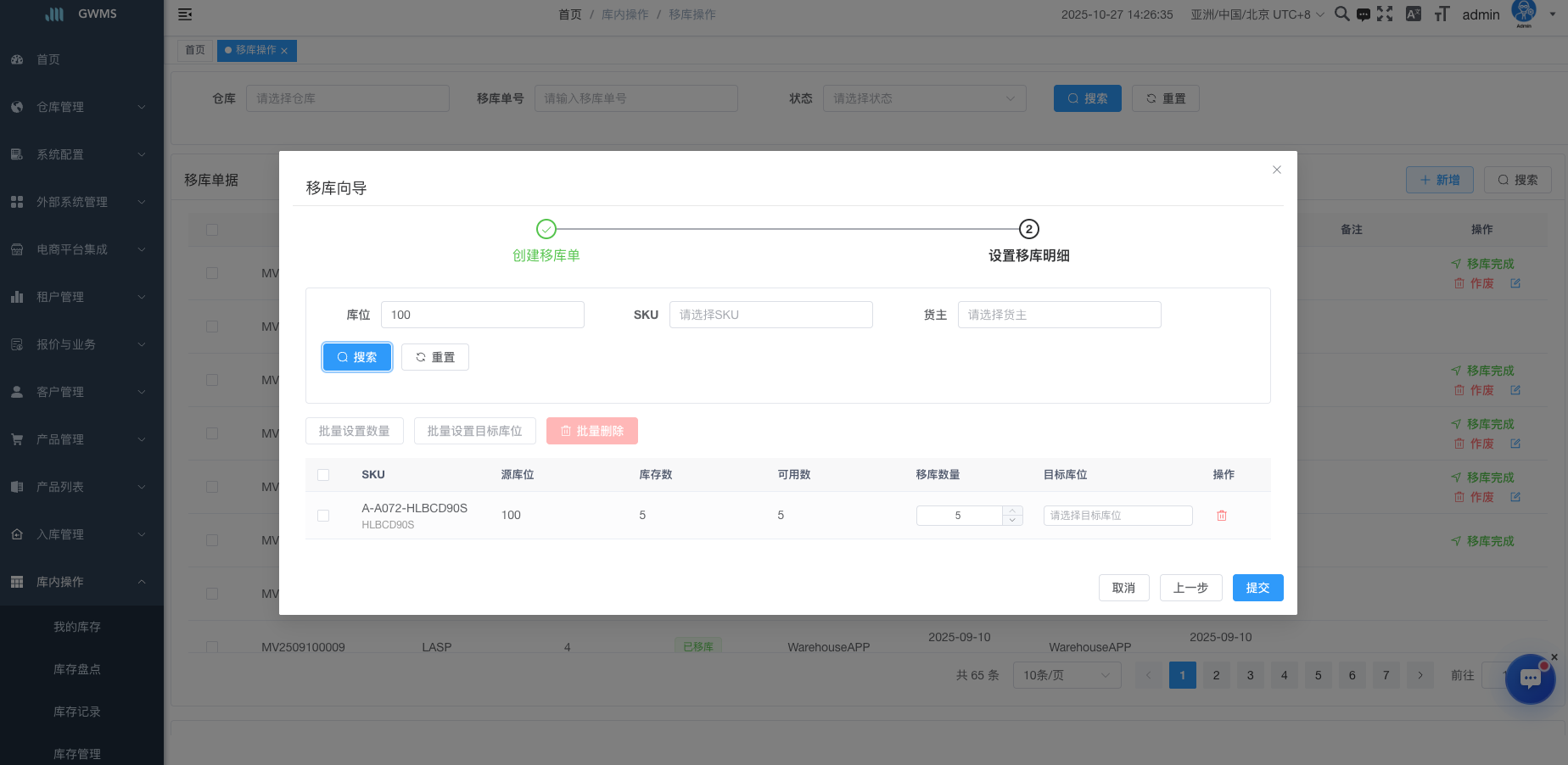Screen dimensions: 1568x765
Task: Open global search via the magnifier icon
Action: click(1341, 14)
